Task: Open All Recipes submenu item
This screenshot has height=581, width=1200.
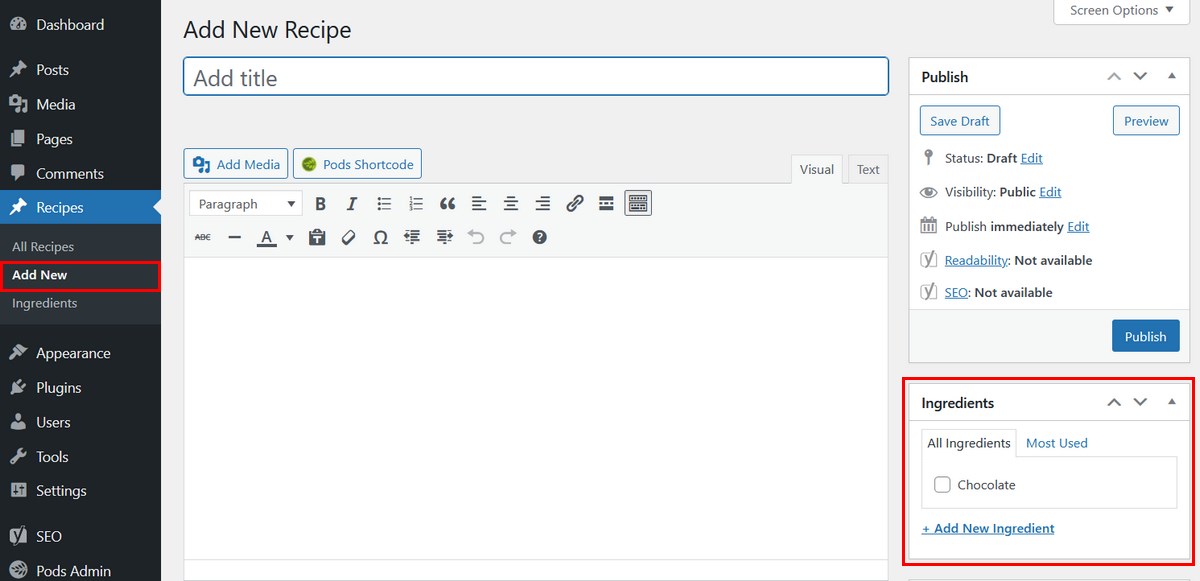Action: pyautogui.click(x=43, y=246)
